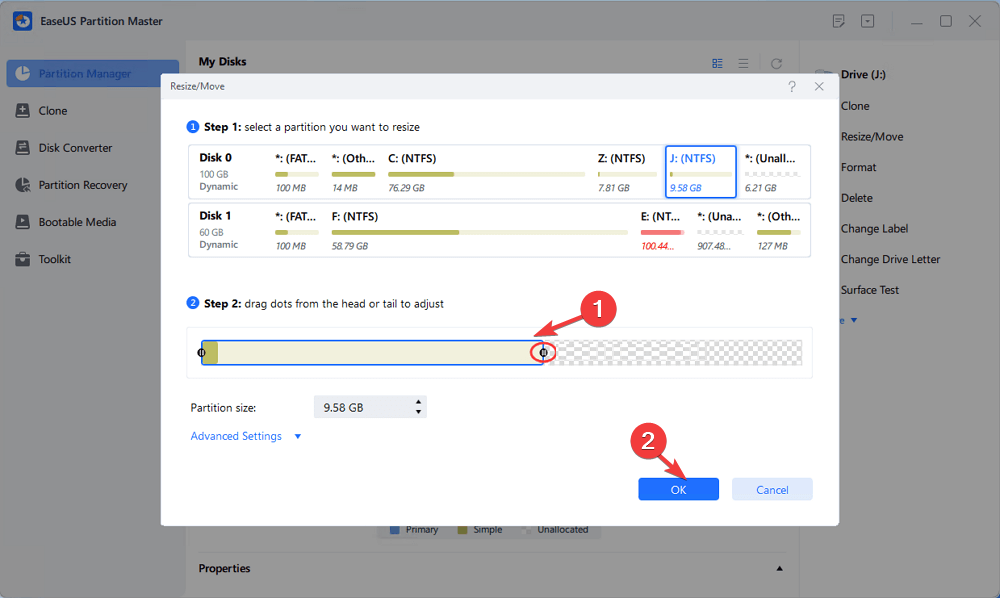Close the Resize/Move dialog
This screenshot has width=1000, height=598.
click(x=819, y=86)
